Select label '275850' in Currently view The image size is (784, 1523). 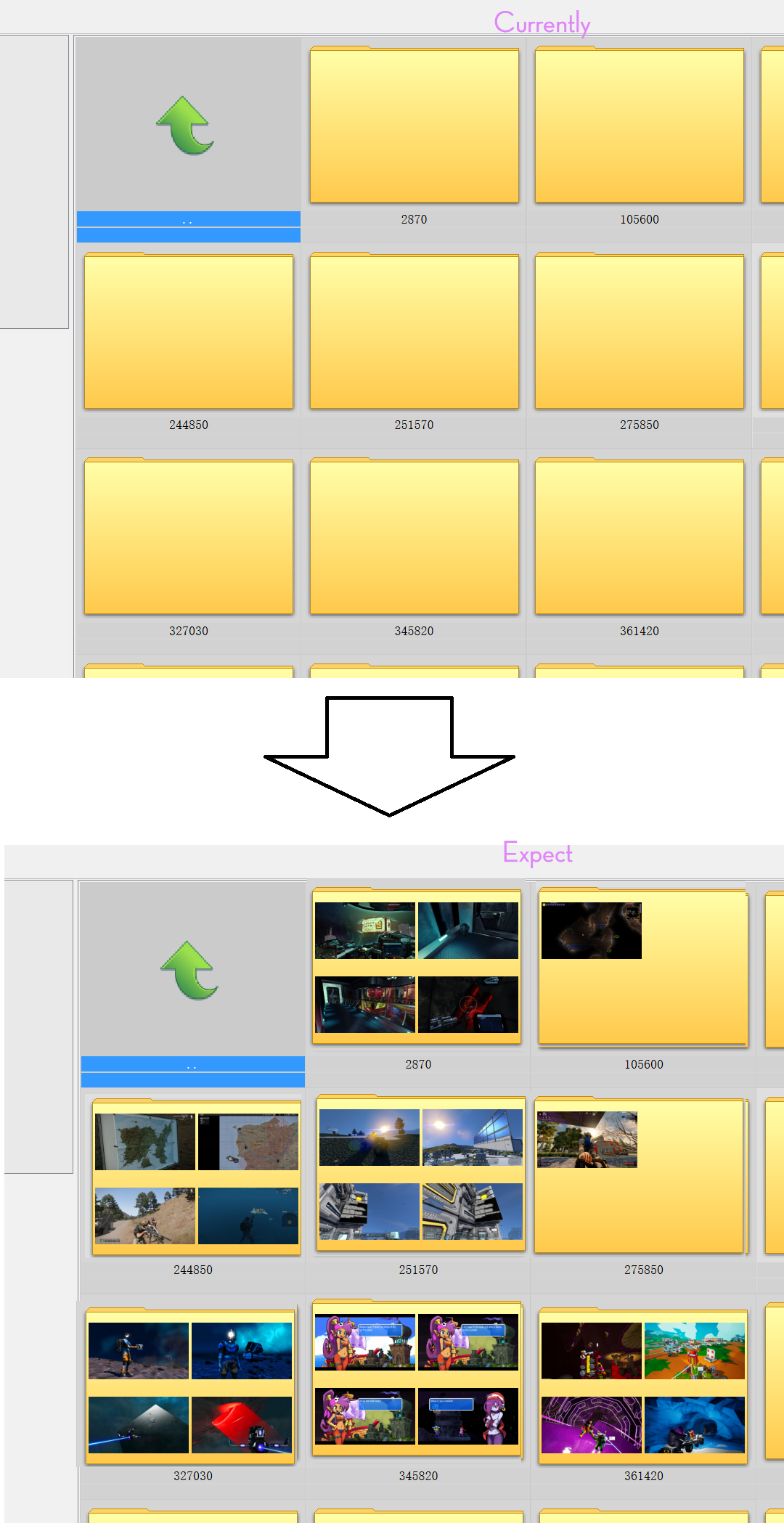(x=640, y=425)
